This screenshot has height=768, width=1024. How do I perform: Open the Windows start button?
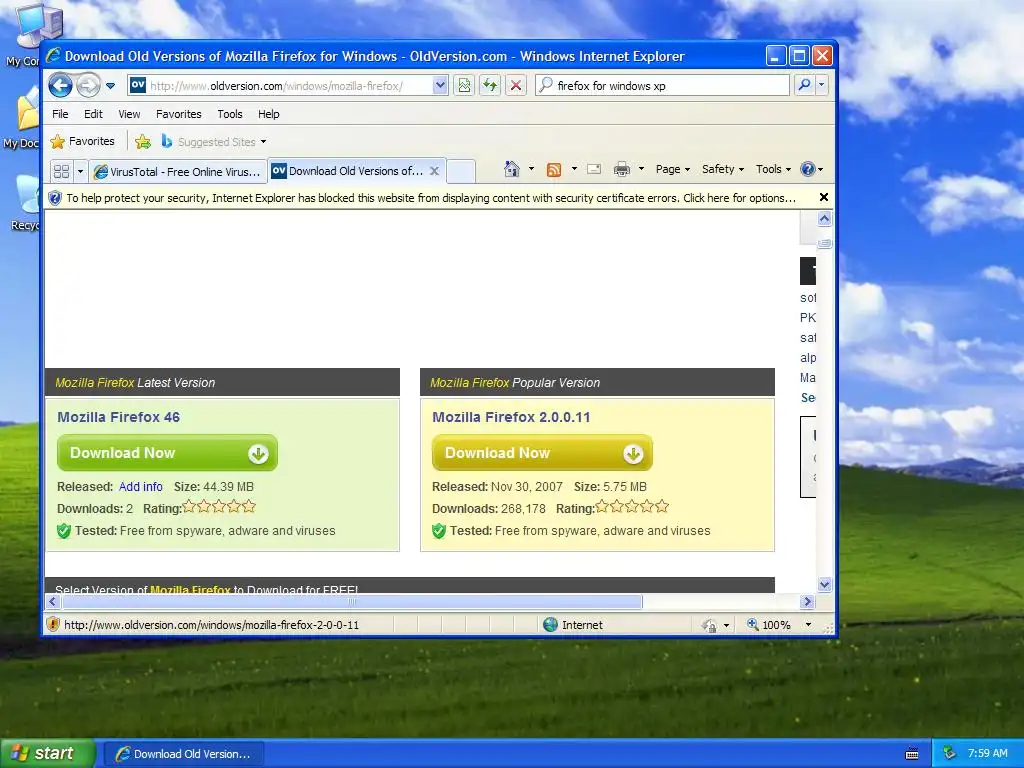47,754
